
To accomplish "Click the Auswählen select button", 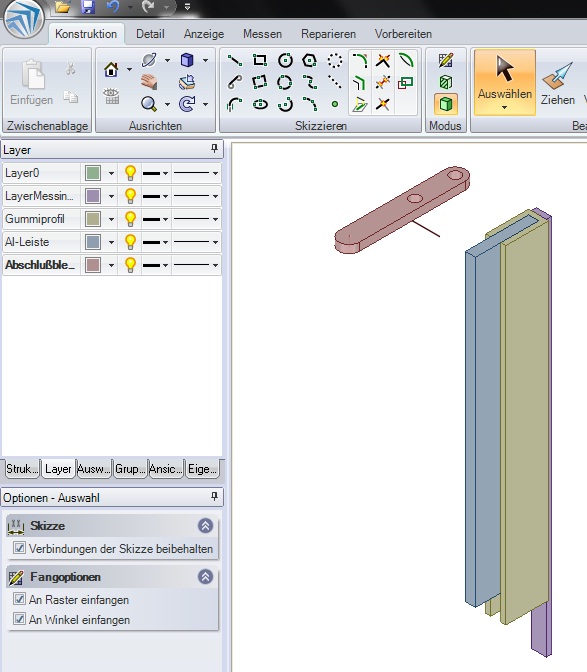I will (x=505, y=82).
